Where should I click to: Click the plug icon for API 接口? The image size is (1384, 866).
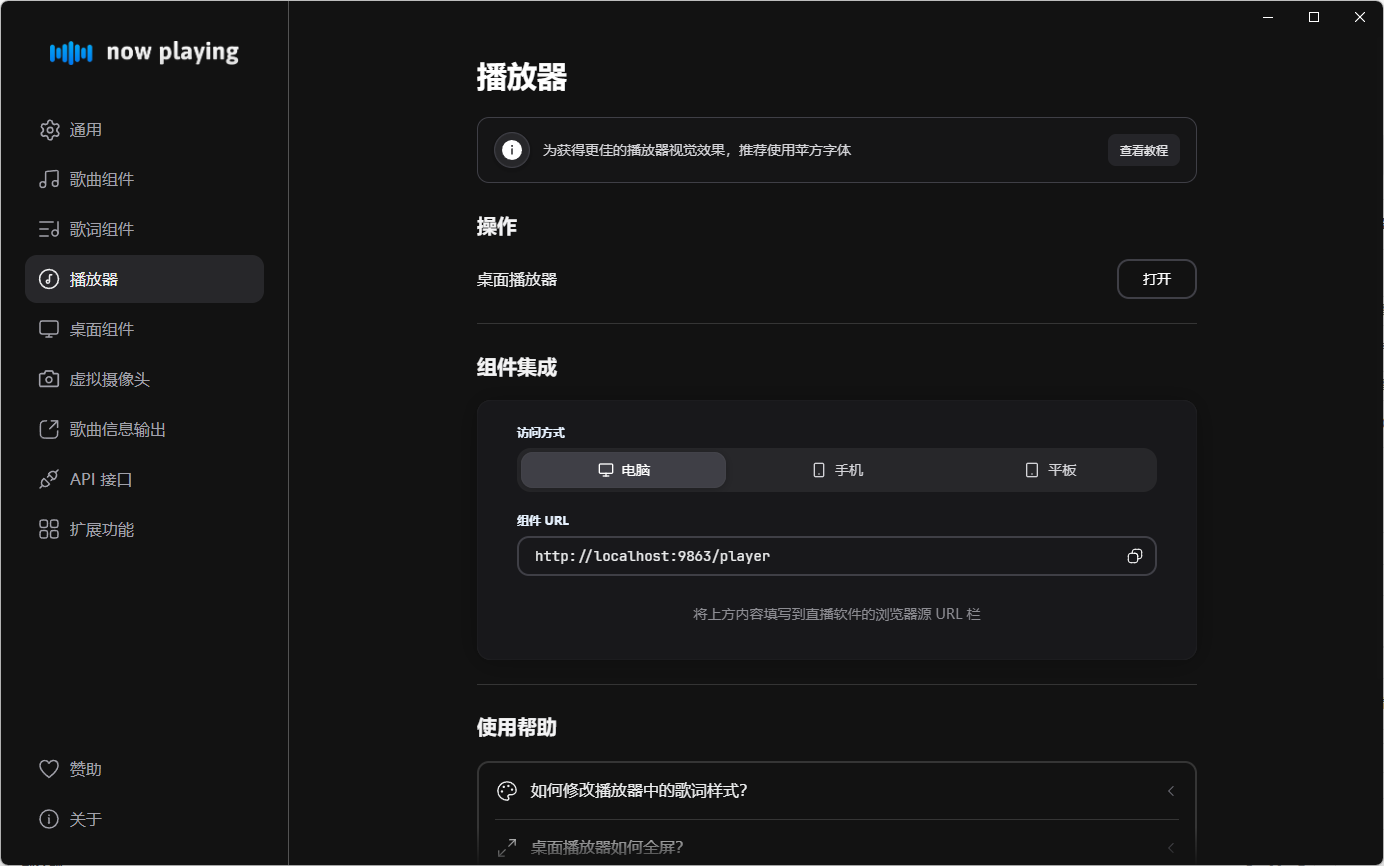(49, 480)
